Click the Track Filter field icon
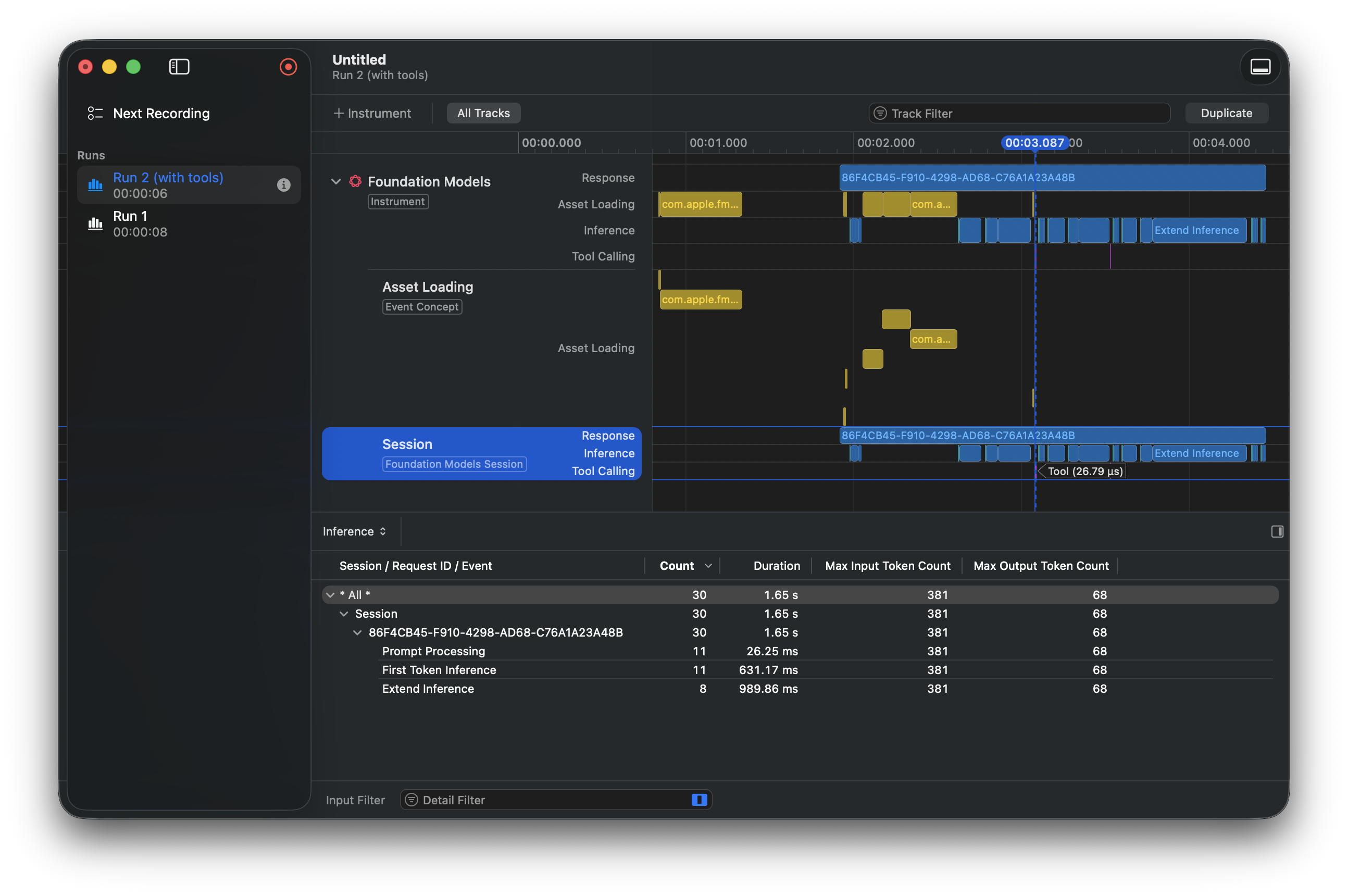The image size is (1348, 896). (x=880, y=113)
